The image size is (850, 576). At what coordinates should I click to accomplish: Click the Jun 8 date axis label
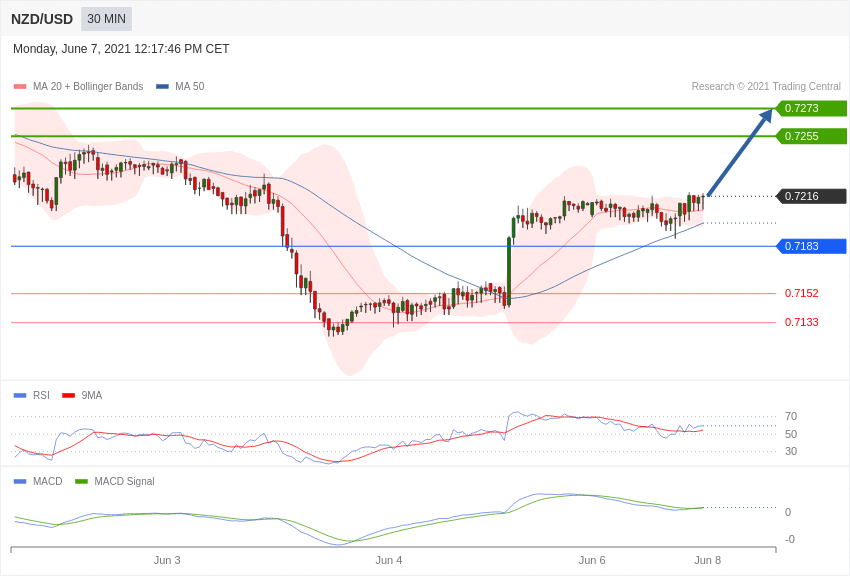pyautogui.click(x=707, y=560)
